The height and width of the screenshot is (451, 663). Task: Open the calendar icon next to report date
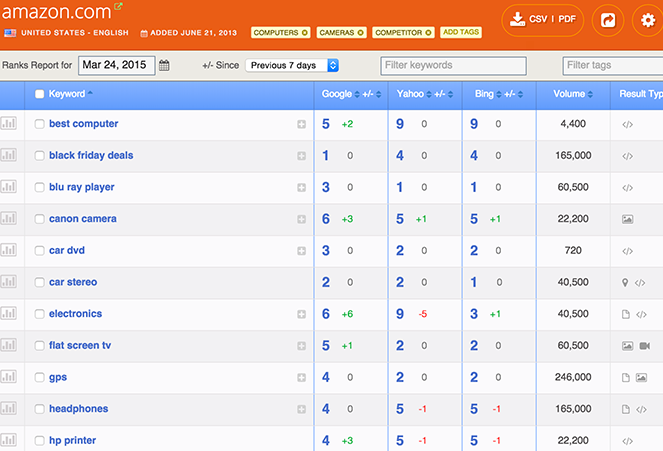(x=164, y=66)
